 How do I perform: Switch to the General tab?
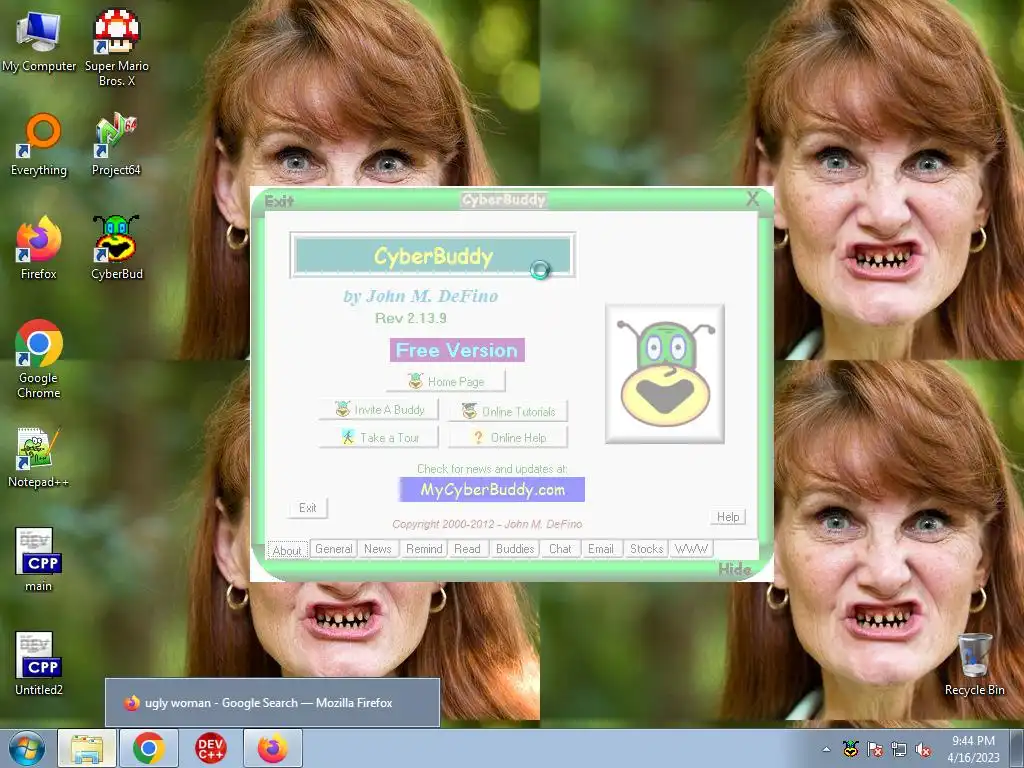click(334, 549)
